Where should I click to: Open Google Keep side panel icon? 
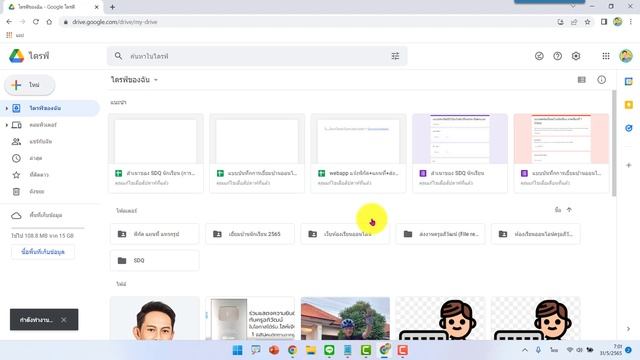tap(629, 105)
